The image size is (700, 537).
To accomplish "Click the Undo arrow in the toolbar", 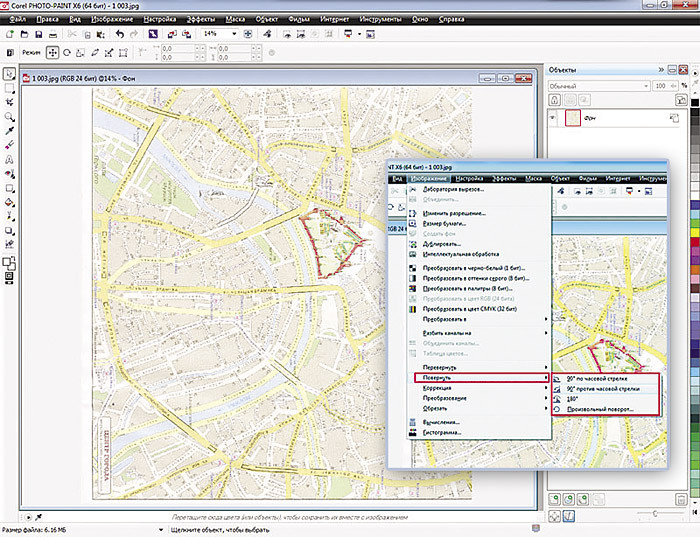I will click(120, 33).
